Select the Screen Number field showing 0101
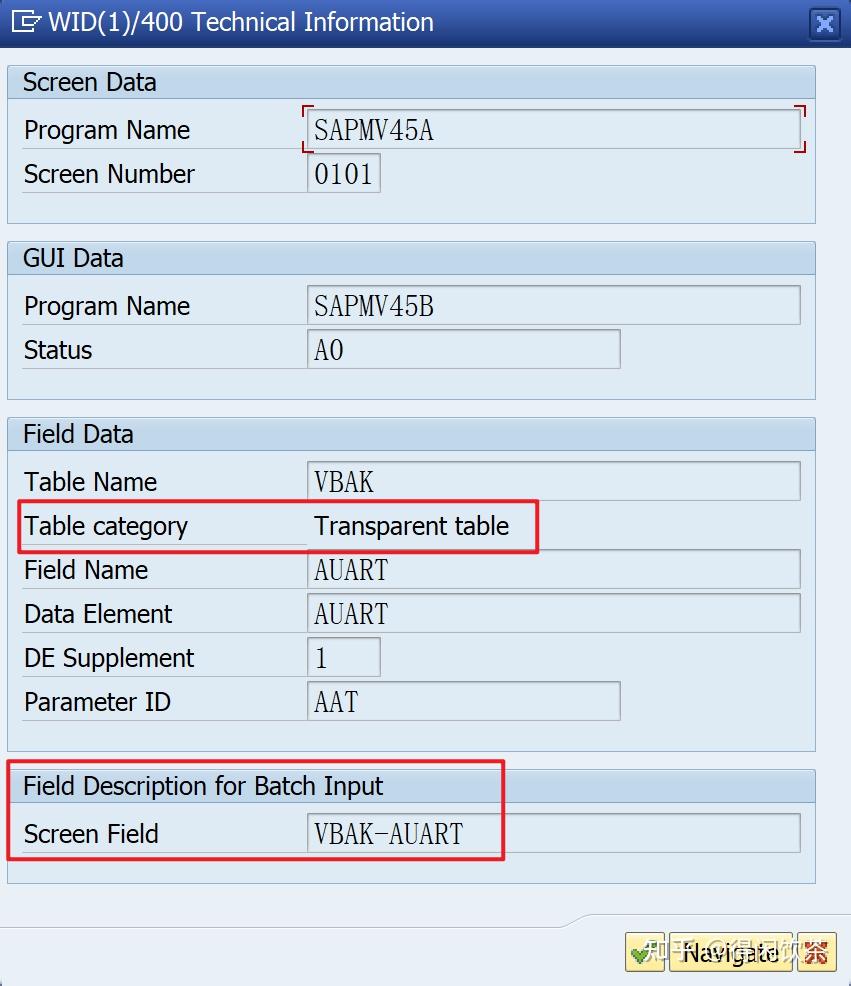 point(343,174)
